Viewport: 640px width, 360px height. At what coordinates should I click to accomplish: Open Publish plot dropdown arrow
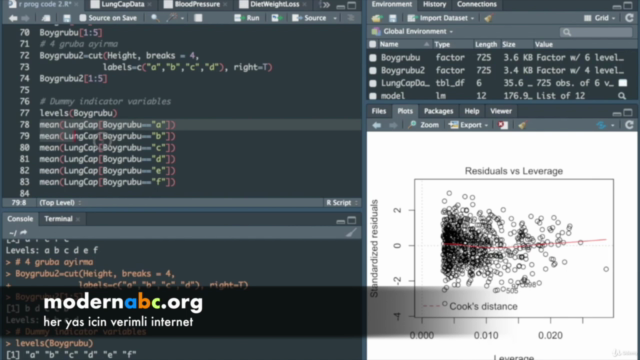coord(613,125)
